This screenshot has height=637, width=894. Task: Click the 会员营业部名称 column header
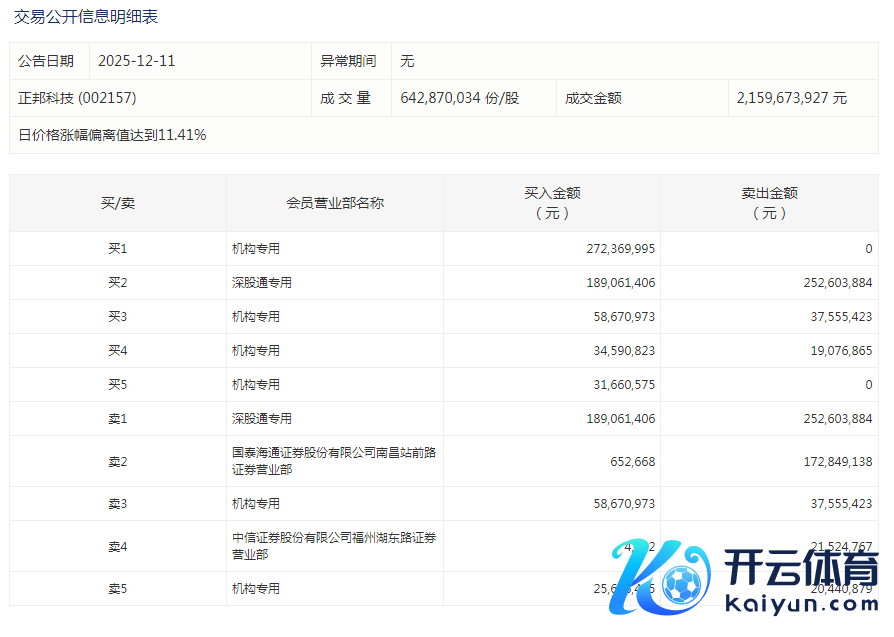[x=334, y=203]
